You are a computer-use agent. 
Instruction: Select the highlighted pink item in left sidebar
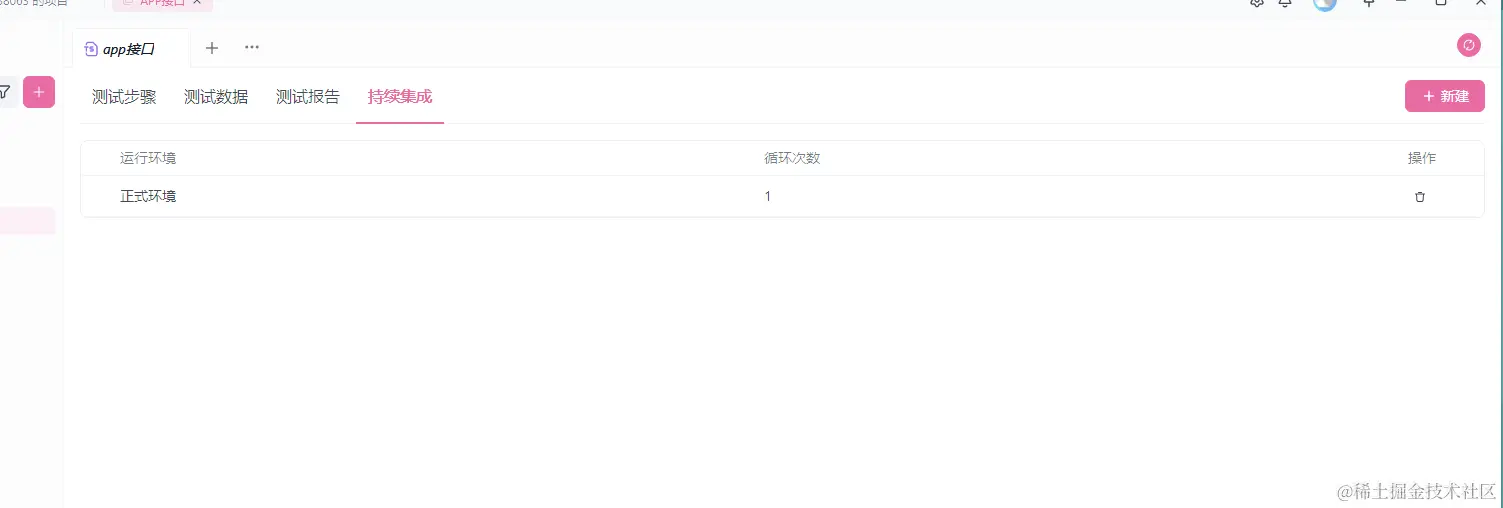[x=27, y=221]
